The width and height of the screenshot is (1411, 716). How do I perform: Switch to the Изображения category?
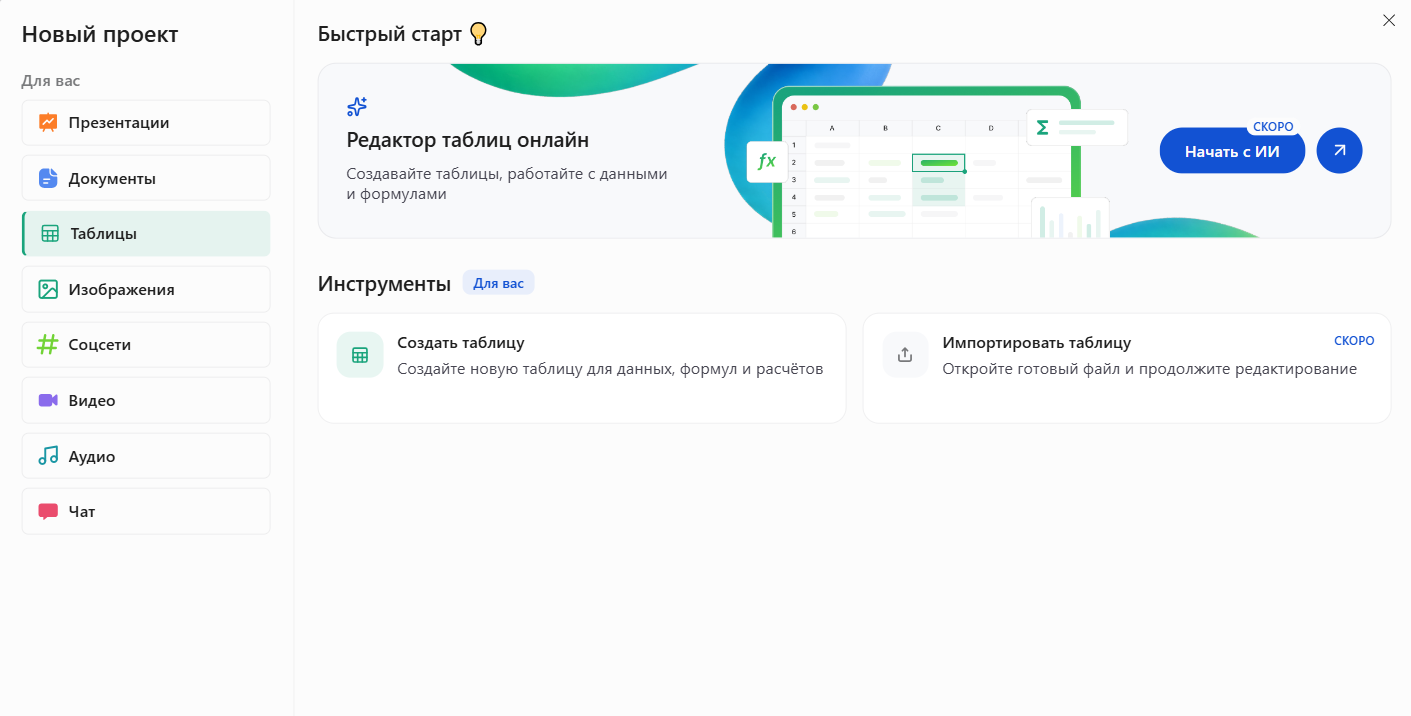pyautogui.click(x=146, y=289)
